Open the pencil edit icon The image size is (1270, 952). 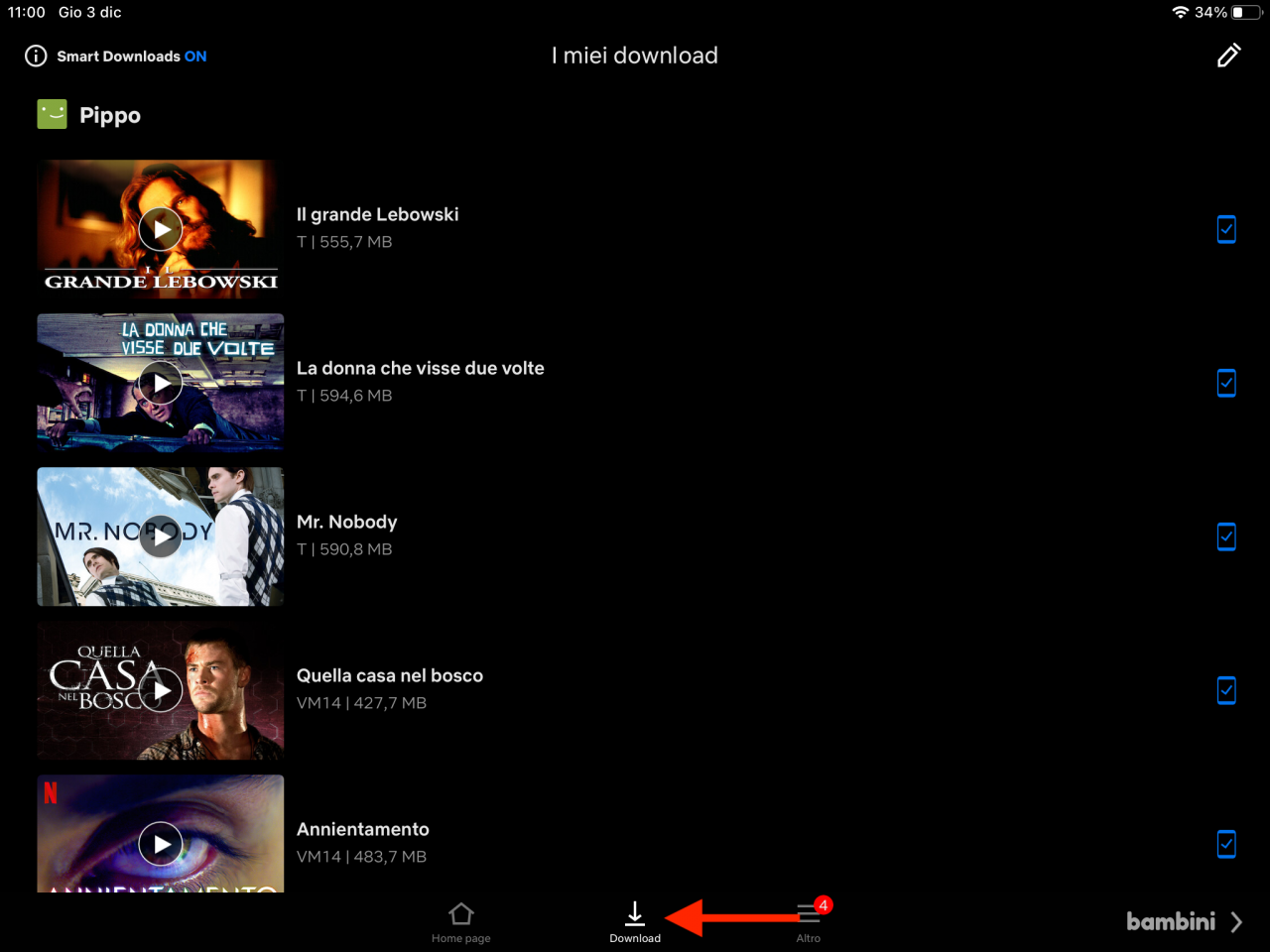point(1228,56)
